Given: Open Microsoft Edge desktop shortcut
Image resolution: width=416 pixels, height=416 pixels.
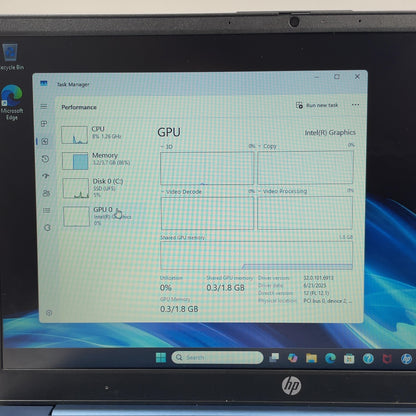Looking at the screenshot, I should coord(12,102).
